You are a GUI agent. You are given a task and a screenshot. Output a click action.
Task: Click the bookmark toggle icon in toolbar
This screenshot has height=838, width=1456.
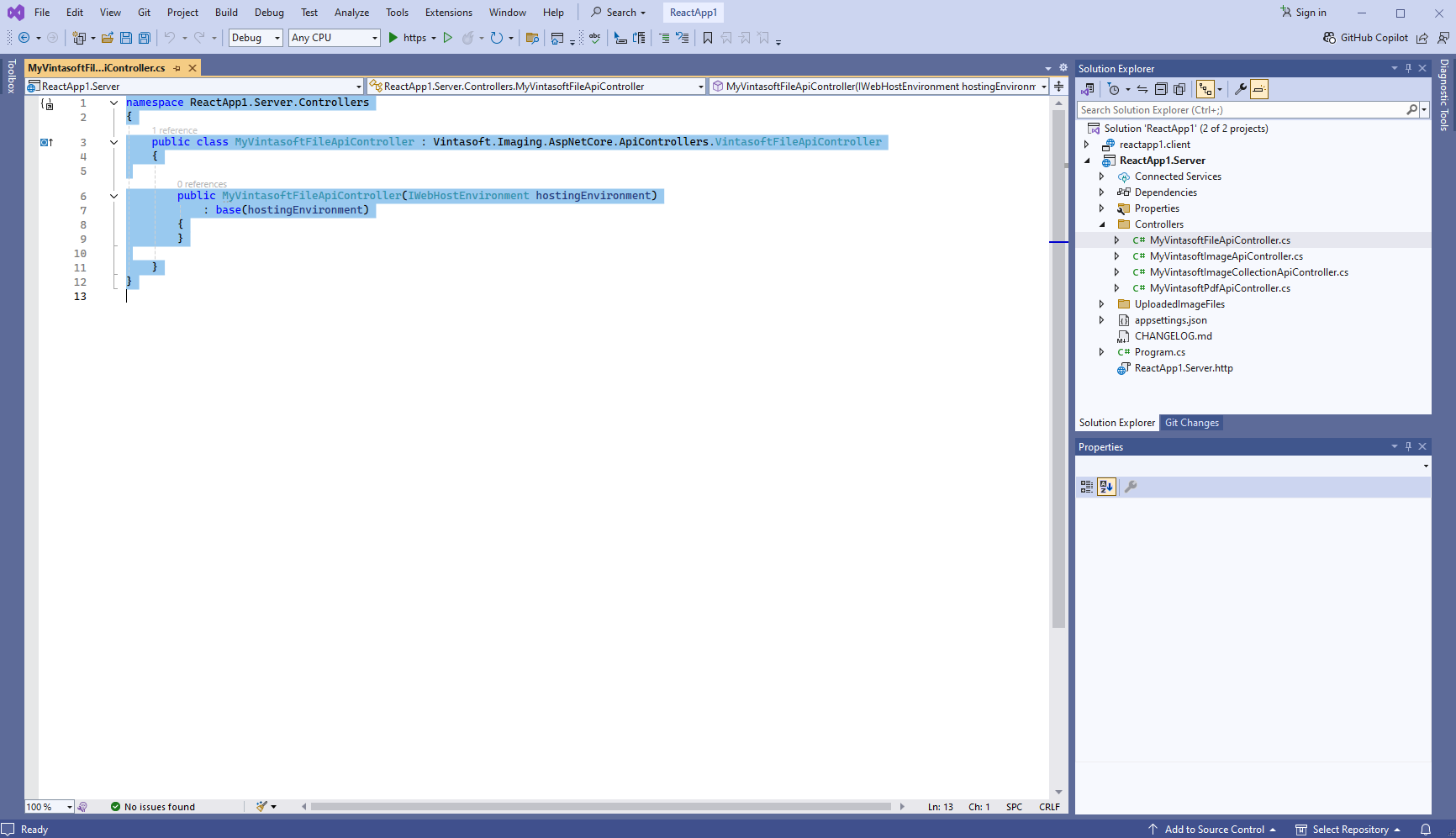tap(707, 38)
